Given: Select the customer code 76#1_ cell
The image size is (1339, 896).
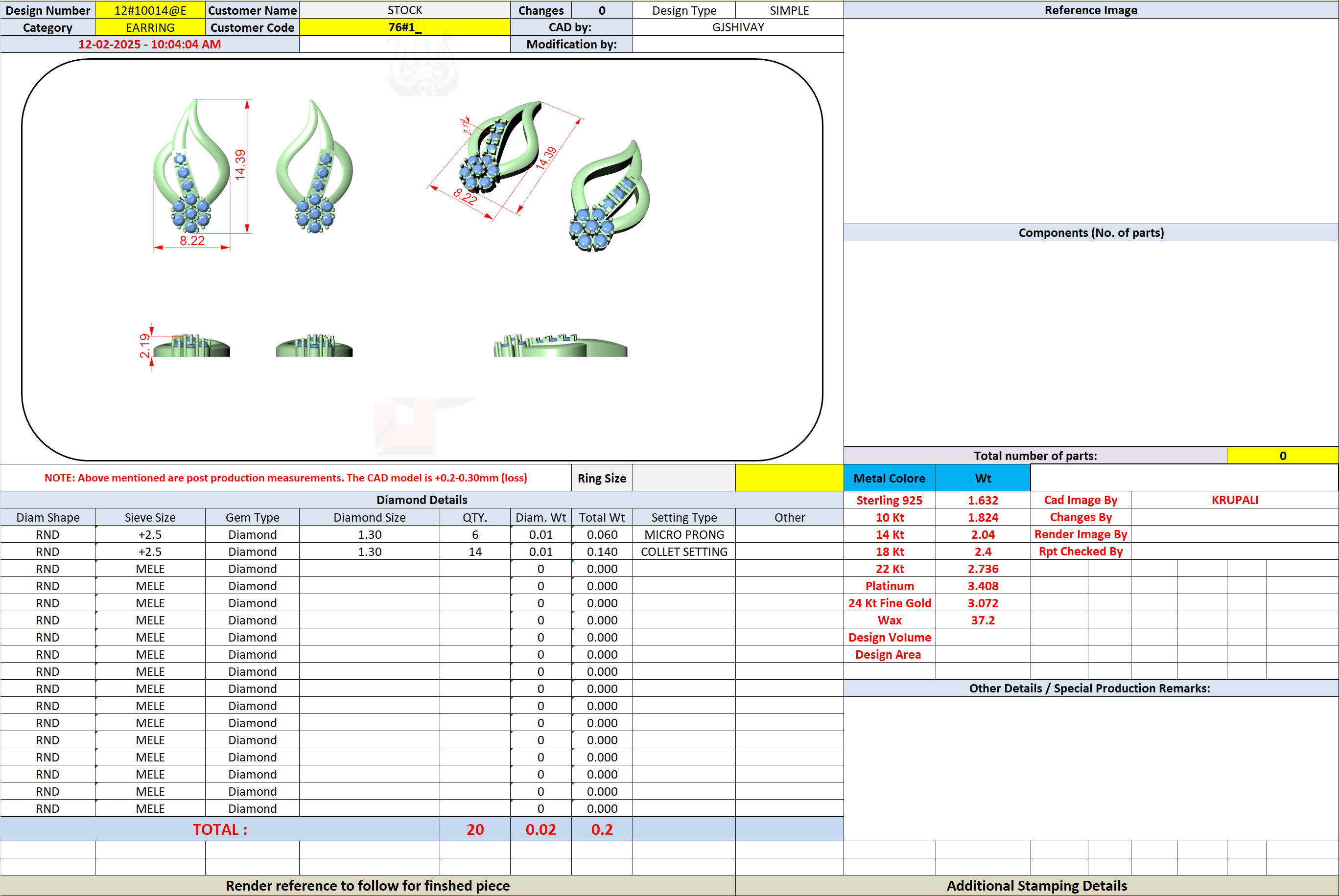Looking at the screenshot, I should coord(404,27).
